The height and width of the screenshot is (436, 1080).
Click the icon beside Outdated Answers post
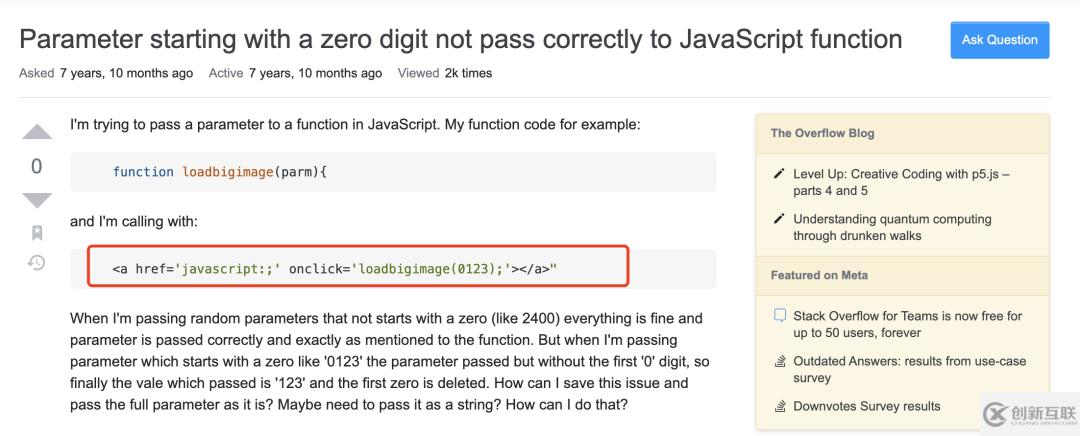(x=780, y=361)
